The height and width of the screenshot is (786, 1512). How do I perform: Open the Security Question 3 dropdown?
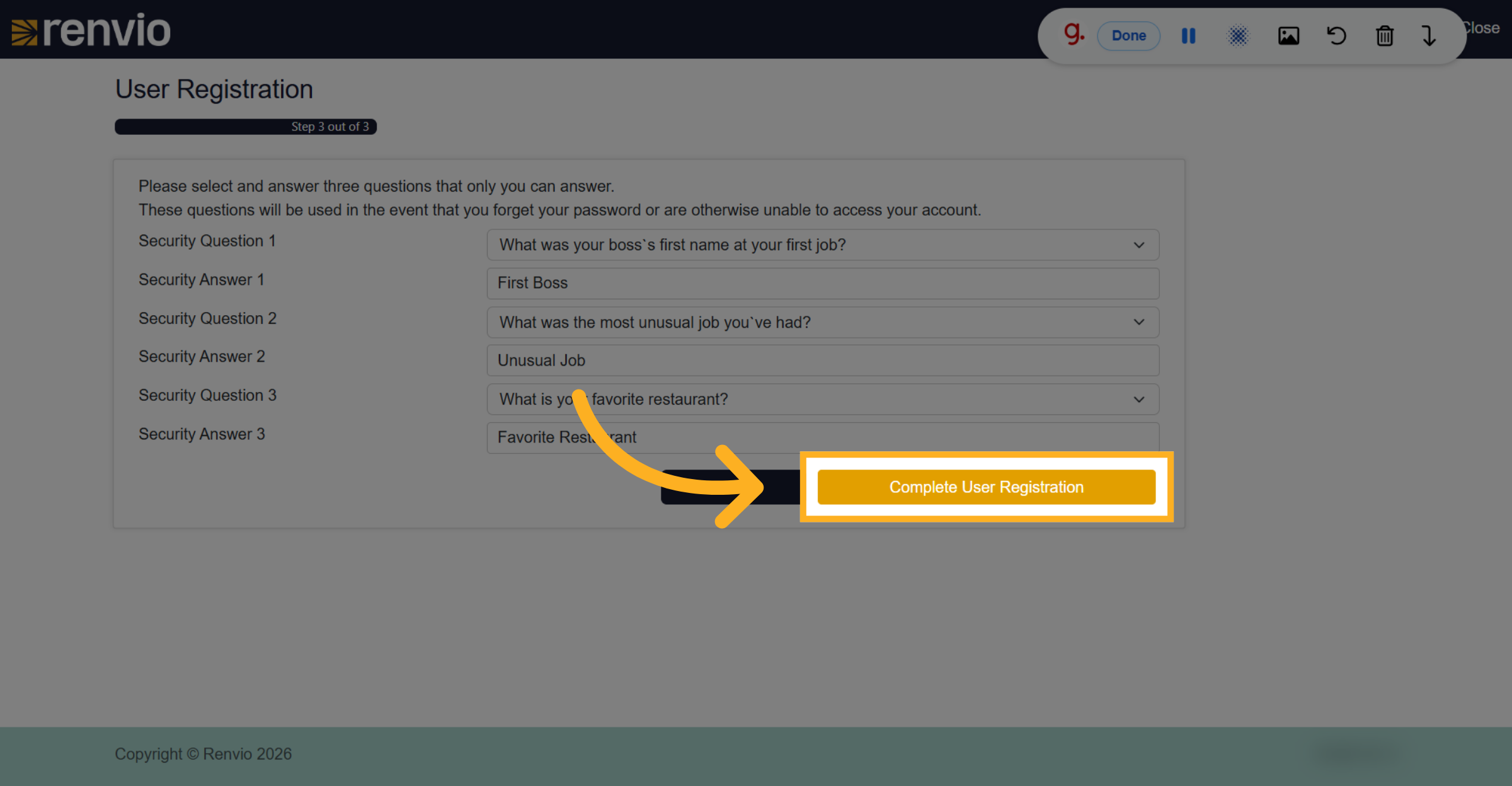(x=823, y=400)
